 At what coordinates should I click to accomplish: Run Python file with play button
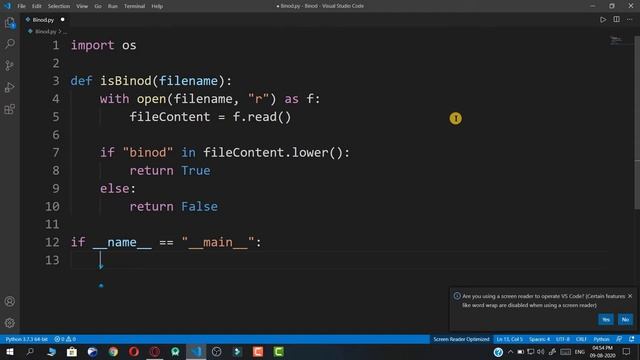click(603, 20)
